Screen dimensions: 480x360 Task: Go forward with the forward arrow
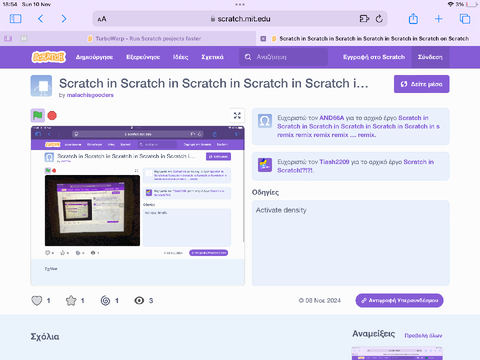[x=64, y=19]
